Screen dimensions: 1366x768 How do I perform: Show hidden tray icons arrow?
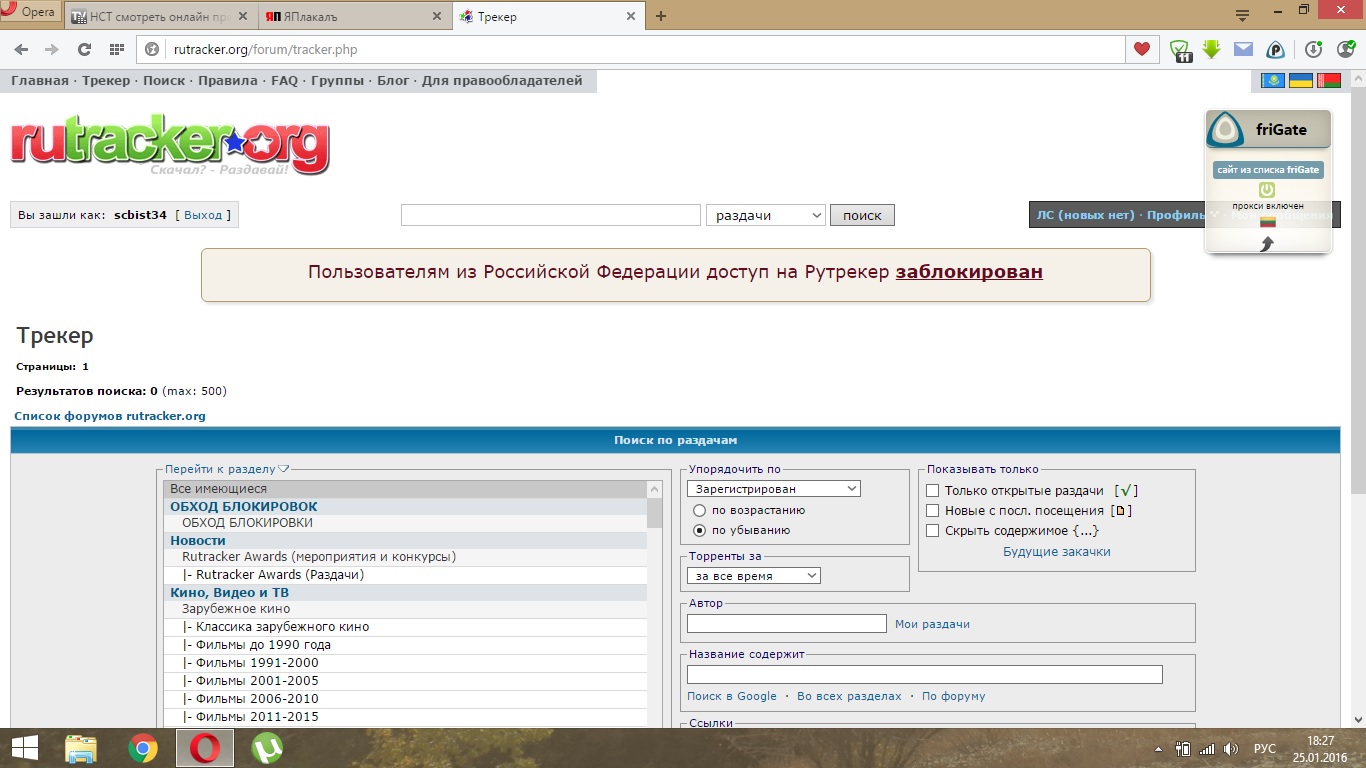coord(1158,748)
